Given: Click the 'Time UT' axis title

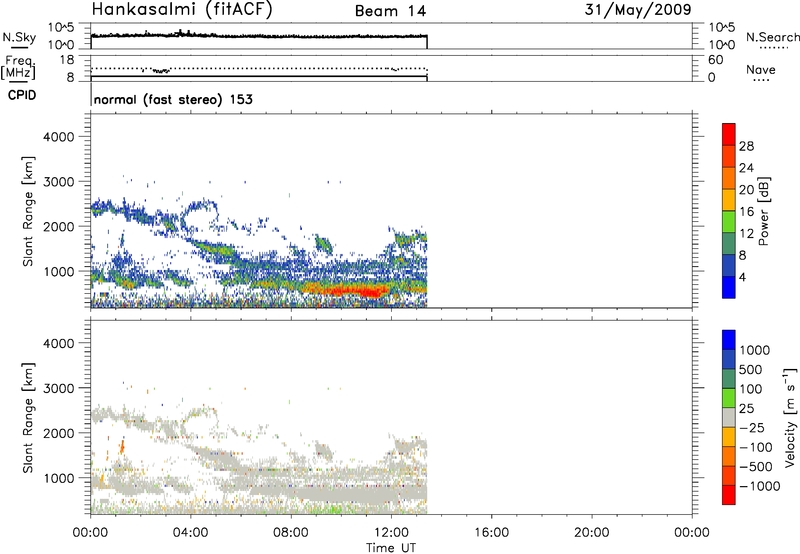Looking at the screenshot, I should point(391,547).
